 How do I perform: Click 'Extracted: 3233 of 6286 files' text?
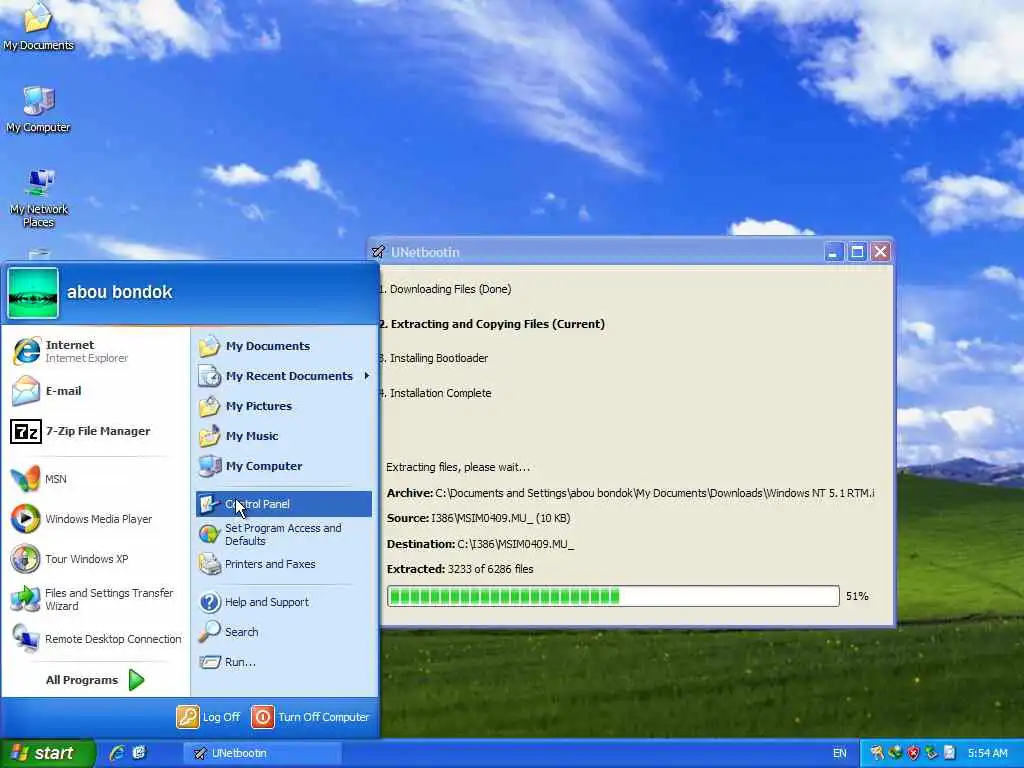(x=460, y=569)
